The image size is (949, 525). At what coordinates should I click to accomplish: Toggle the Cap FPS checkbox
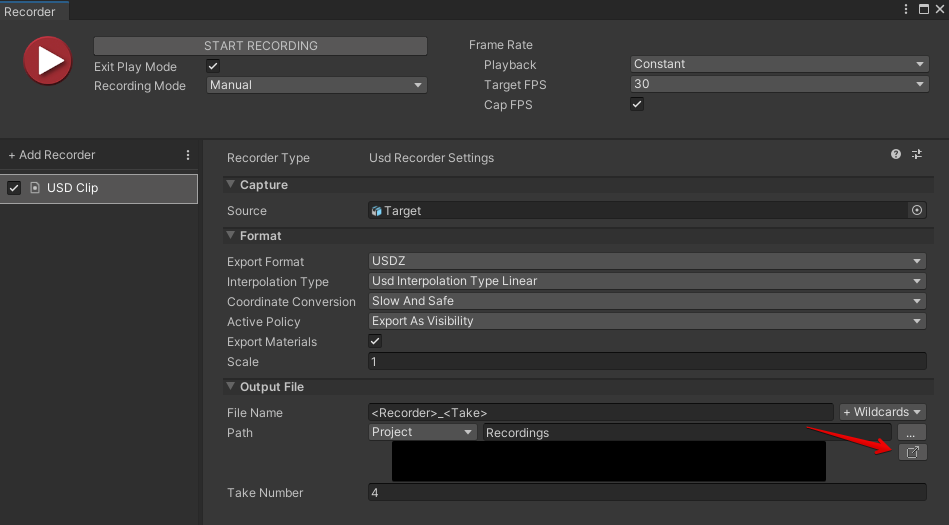(x=637, y=104)
